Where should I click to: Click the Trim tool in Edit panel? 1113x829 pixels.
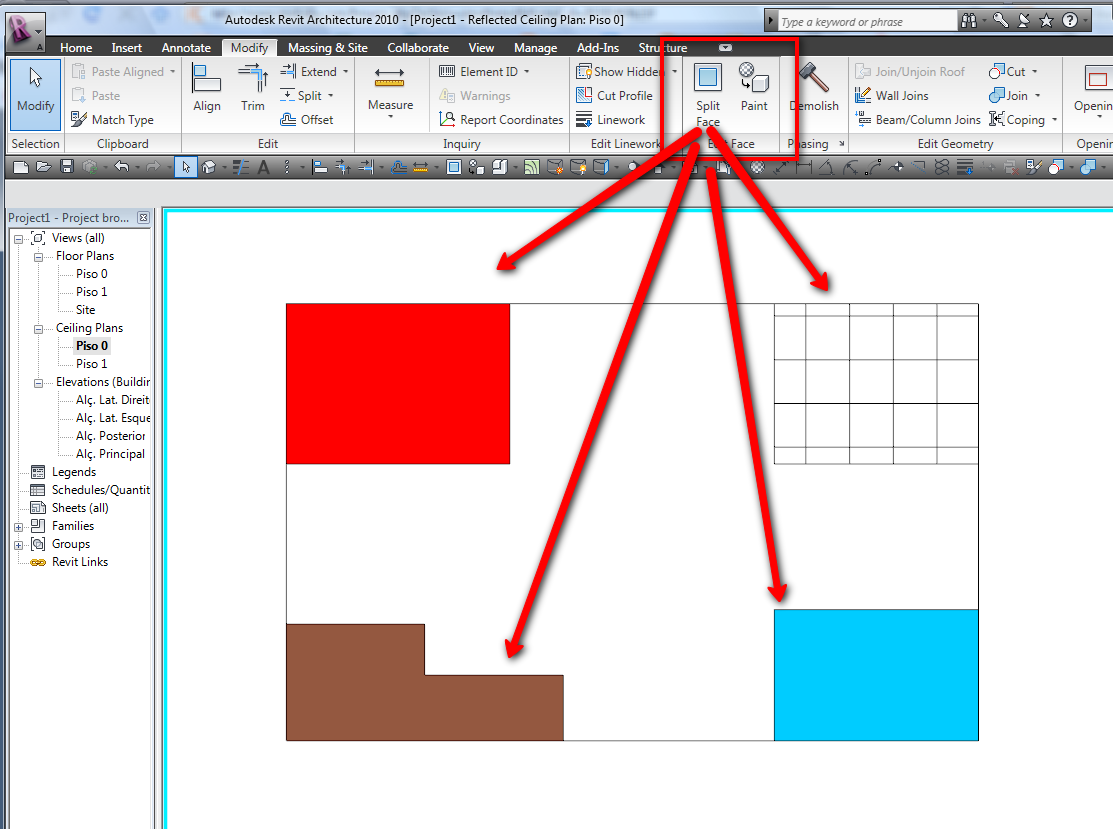point(253,88)
